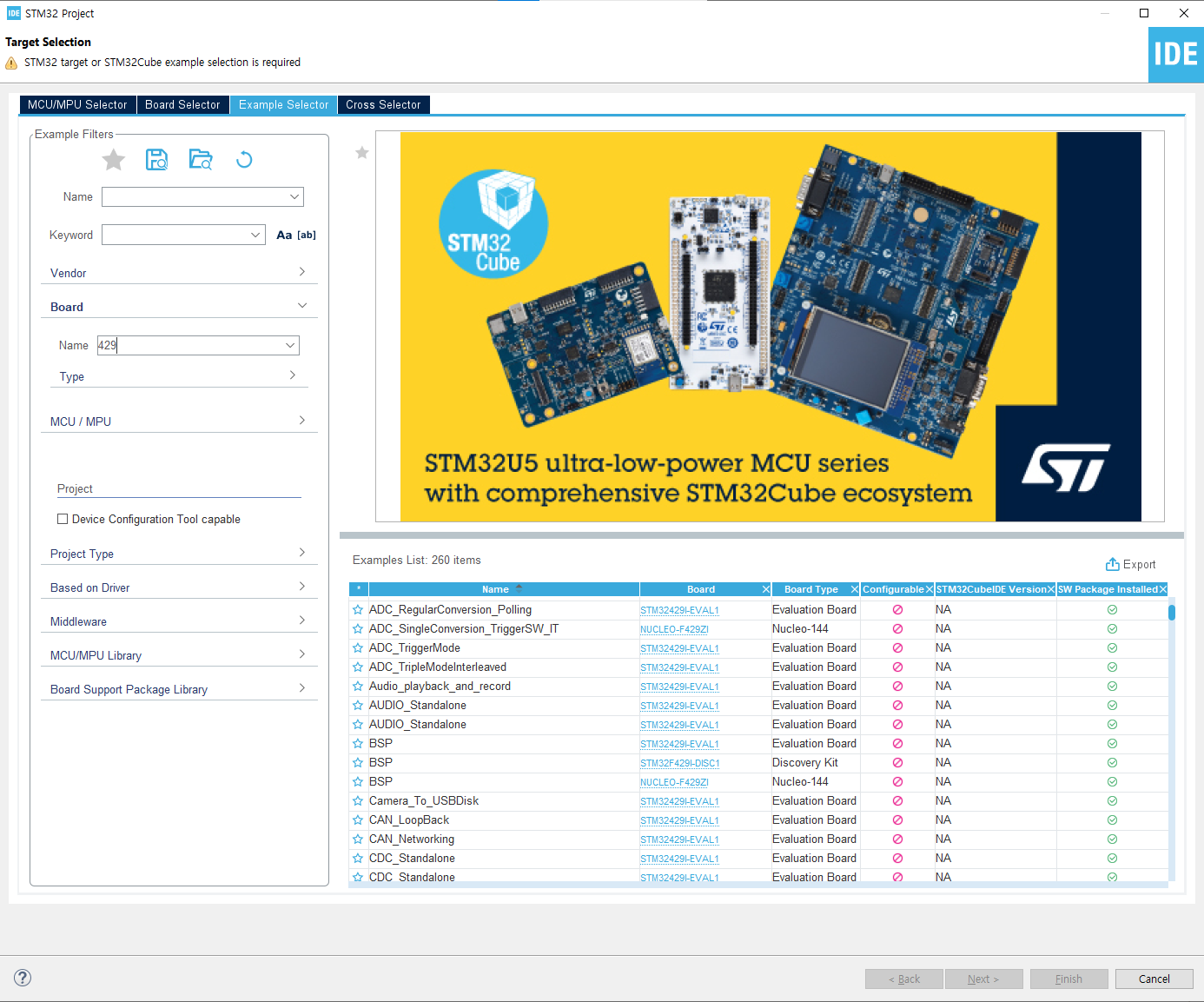1204x1002 pixels.
Task: Select the Example Selector tab
Action: (283, 104)
